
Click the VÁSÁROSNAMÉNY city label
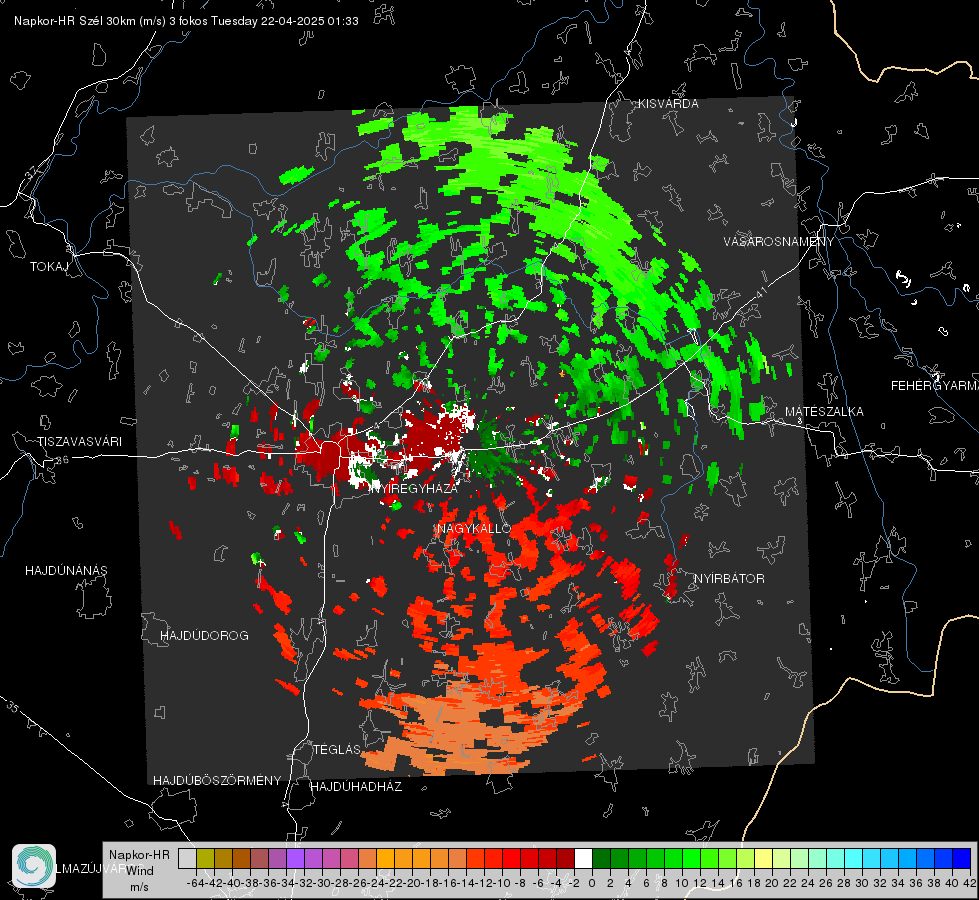pyautogui.click(x=779, y=242)
